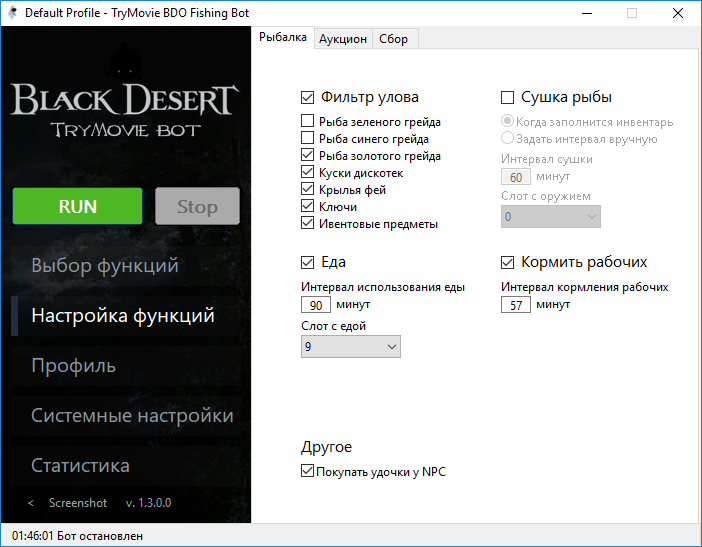
Task: Click the worker feeding interval field showing 57
Action: tap(516, 305)
